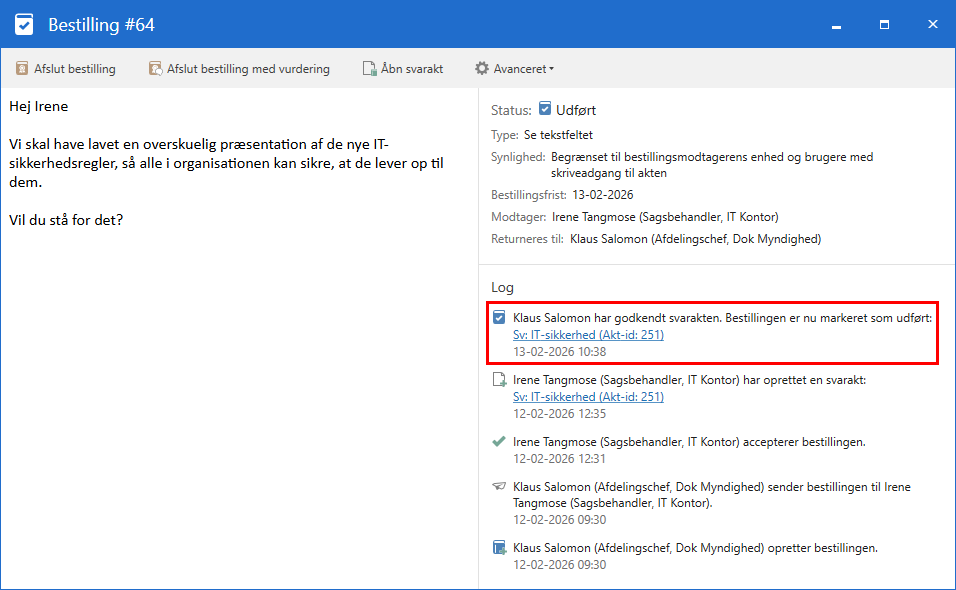Maximize the Bestilling #64 window
Image resolution: width=956 pixels, height=590 pixels.
(884, 24)
